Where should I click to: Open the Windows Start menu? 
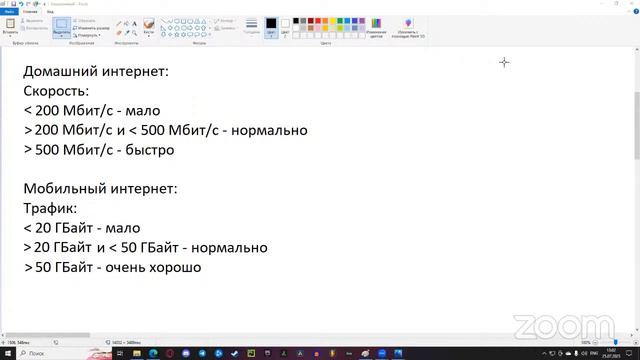tap(7, 353)
